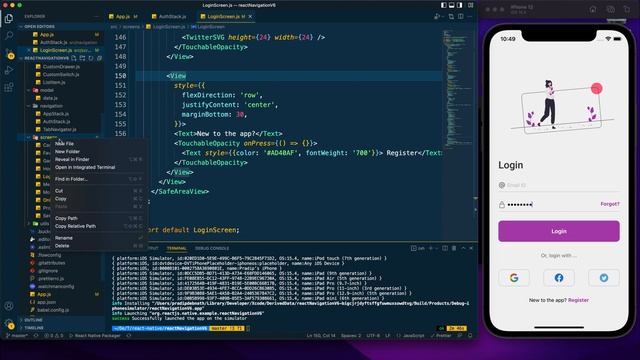
Task: Tap Facebook login icon in simulator
Action: point(559,278)
